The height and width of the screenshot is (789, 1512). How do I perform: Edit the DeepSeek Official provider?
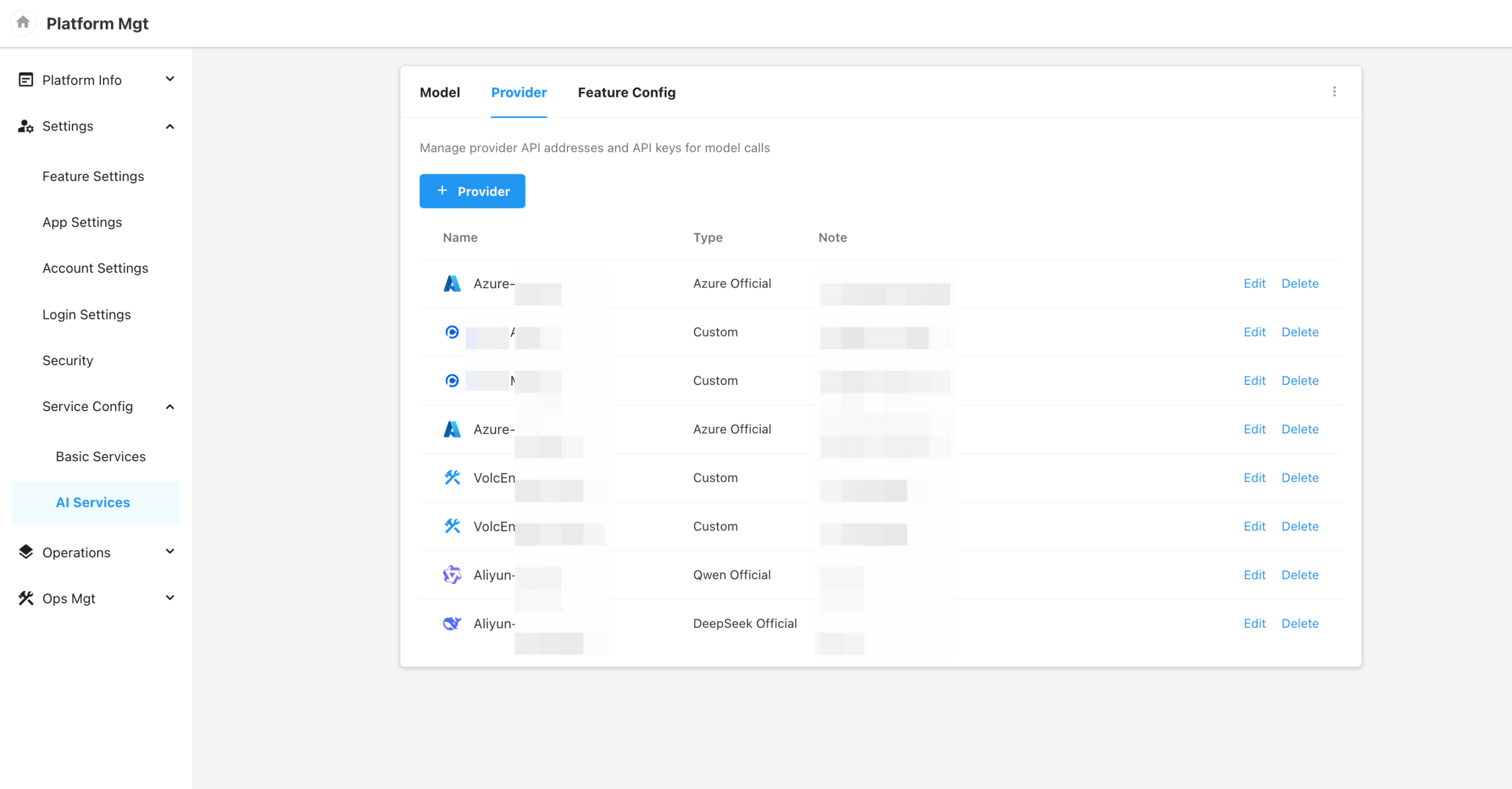(x=1254, y=623)
